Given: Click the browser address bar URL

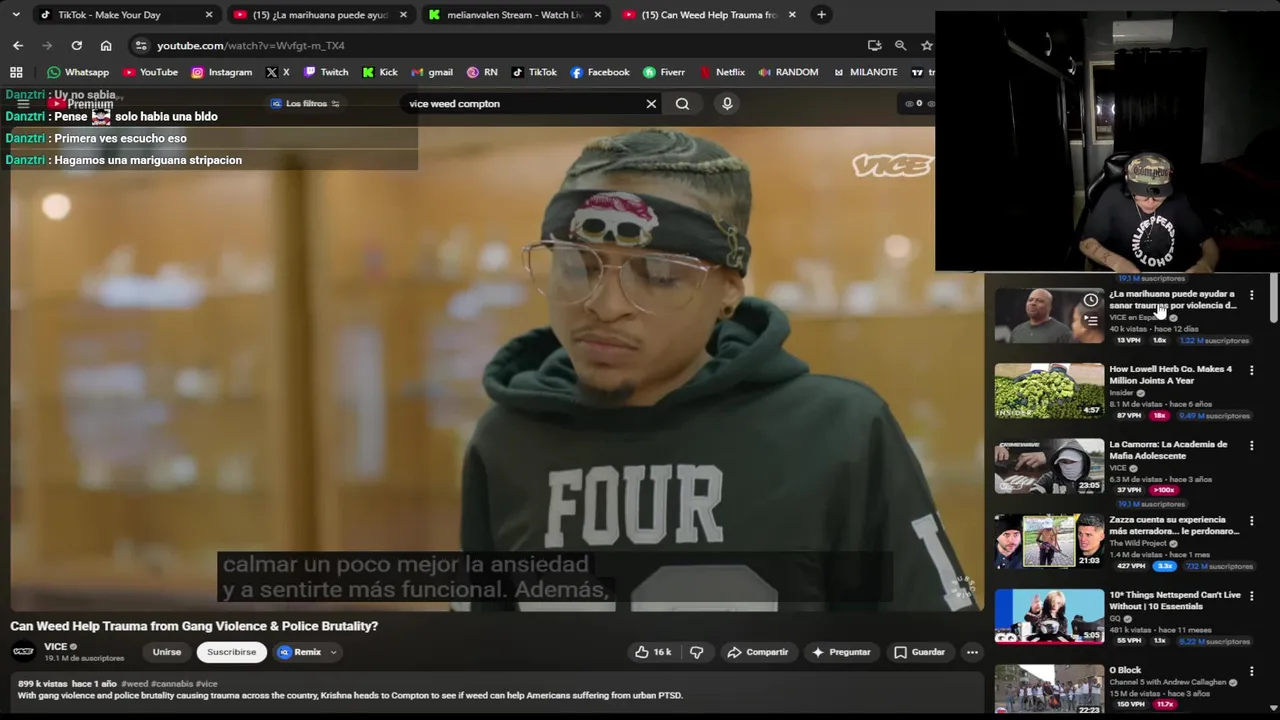Looking at the screenshot, I should 251,45.
